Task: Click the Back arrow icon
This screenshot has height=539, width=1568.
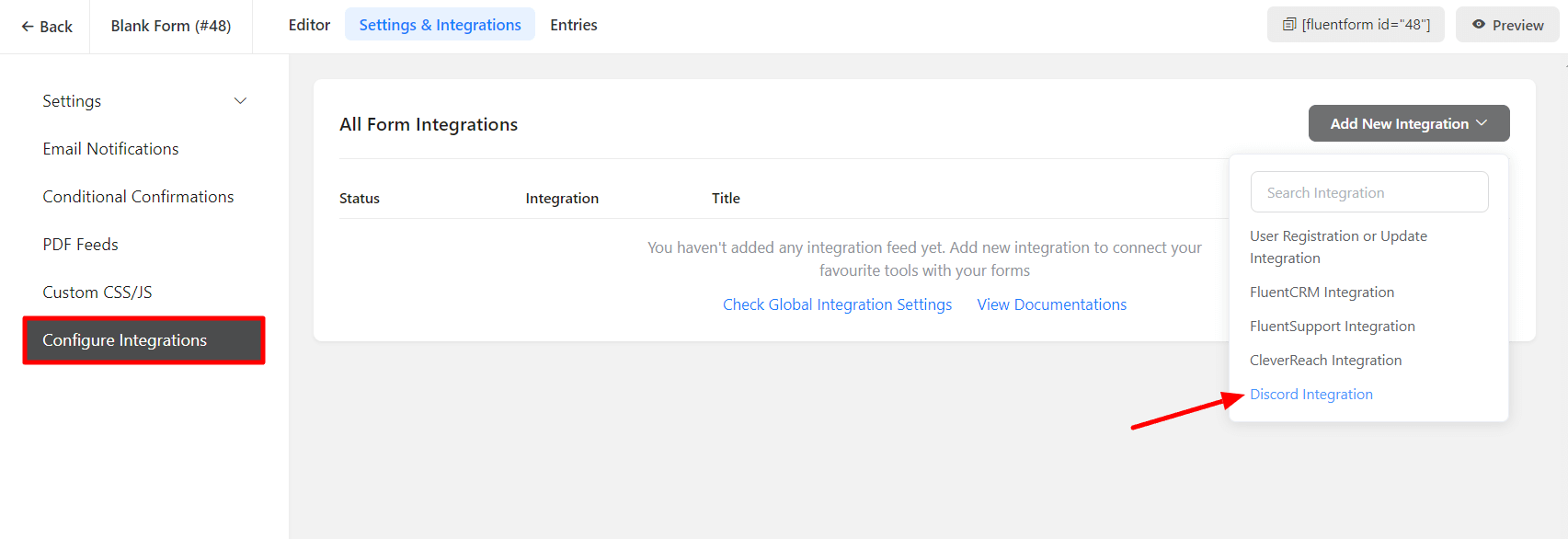Action: [x=28, y=27]
